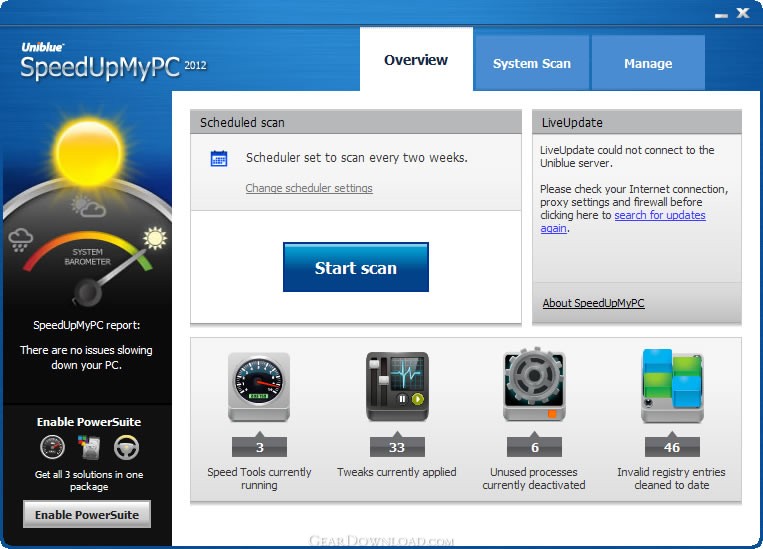Click the Scheduled scan panel header
This screenshot has width=763, height=549.
(x=356, y=122)
